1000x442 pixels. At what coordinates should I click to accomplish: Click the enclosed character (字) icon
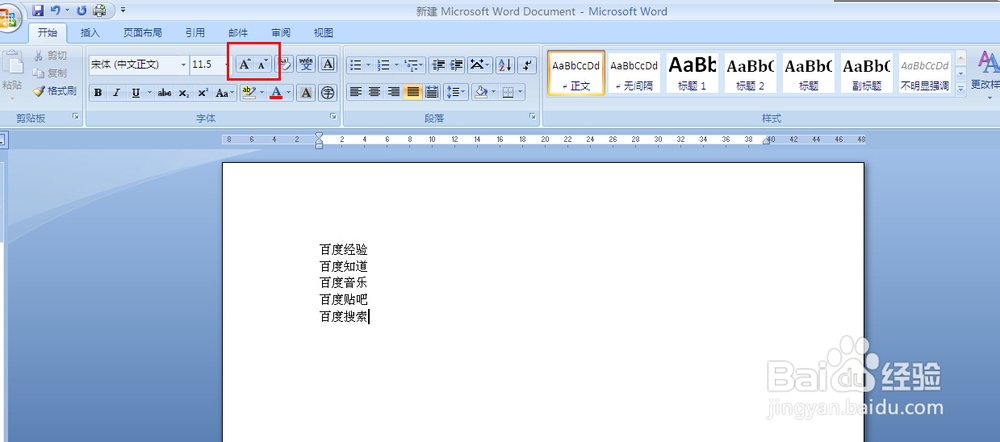tap(328, 92)
